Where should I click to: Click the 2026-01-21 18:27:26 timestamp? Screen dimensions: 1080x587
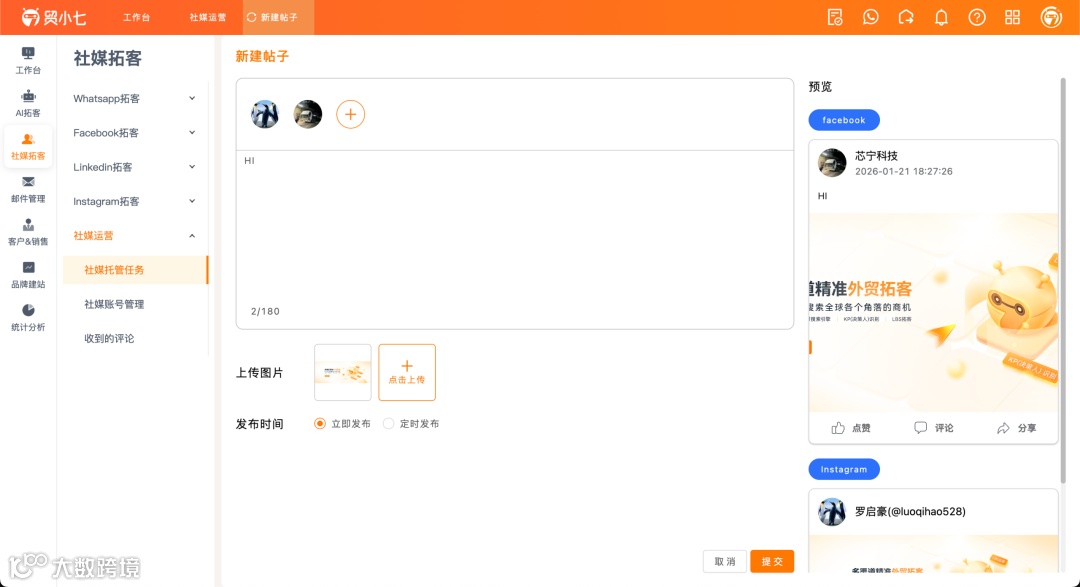click(x=904, y=172)
